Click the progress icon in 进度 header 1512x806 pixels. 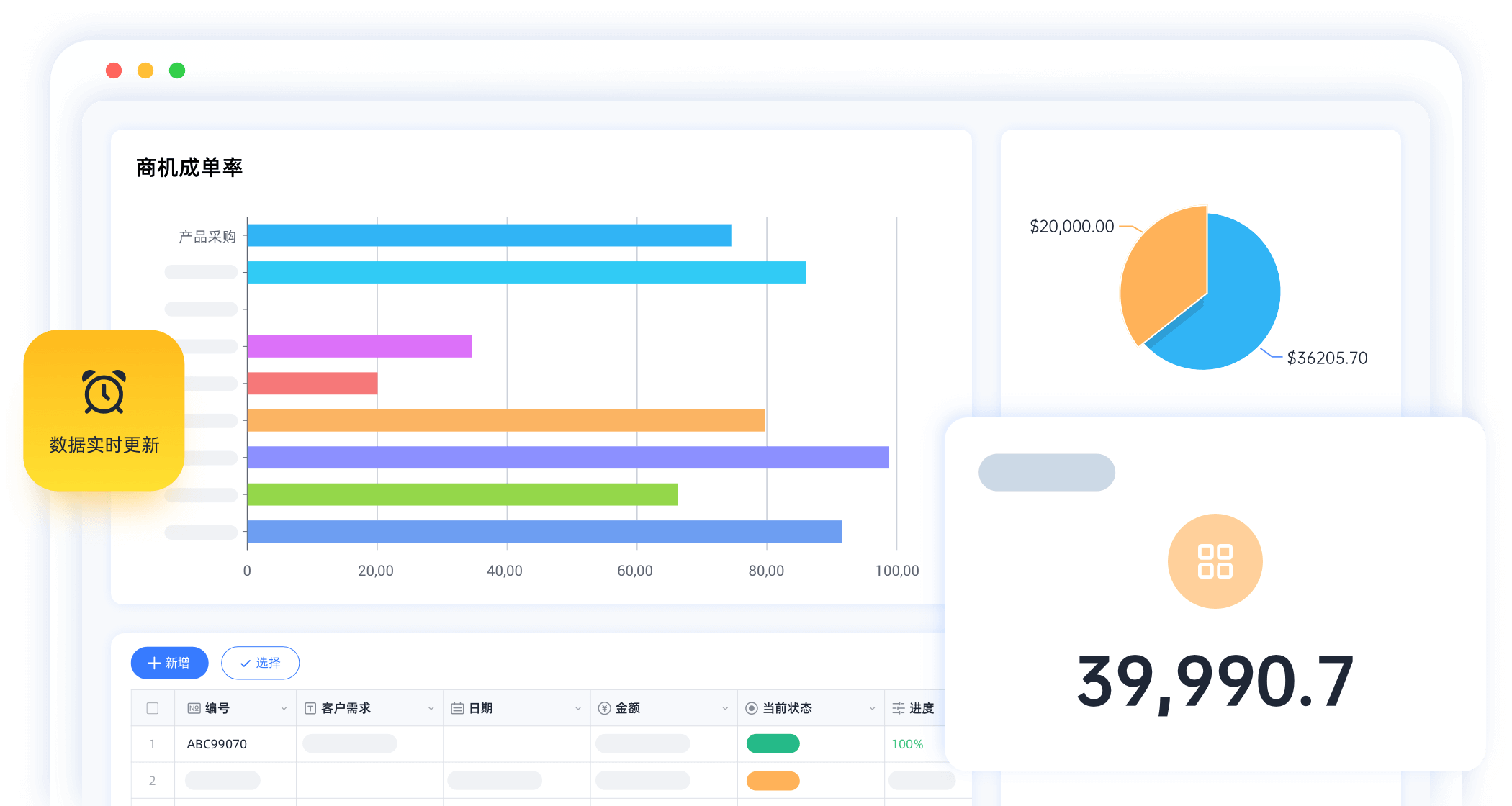click(x=899, y=708)
